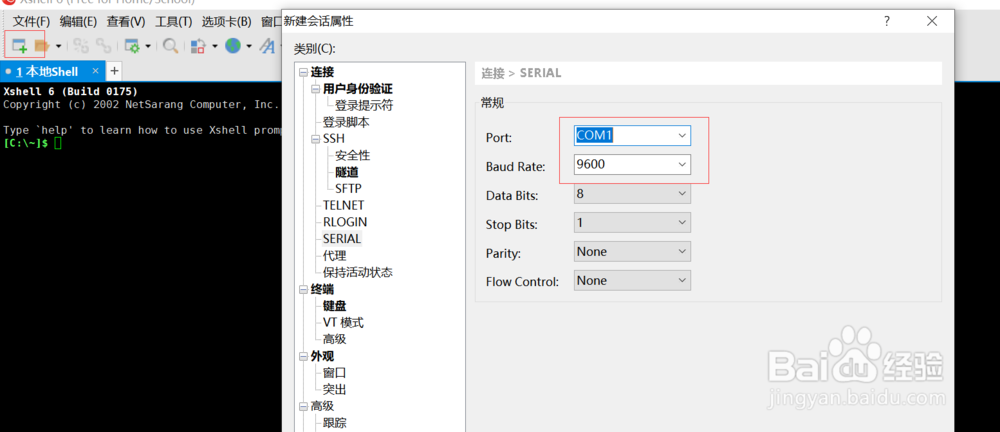Open the 工具(T) menu

click(x=173, y=22)
